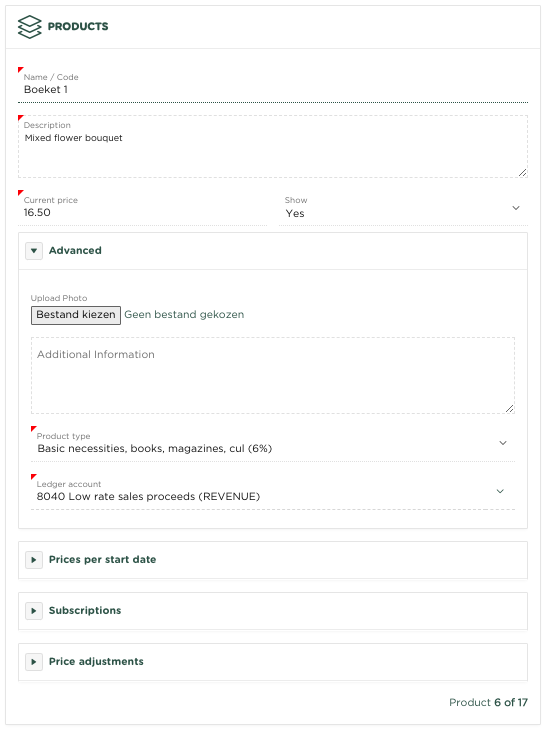Click the Bestand kiezen file button
Viewport: 547px width, 731px height.
point(76,315)
